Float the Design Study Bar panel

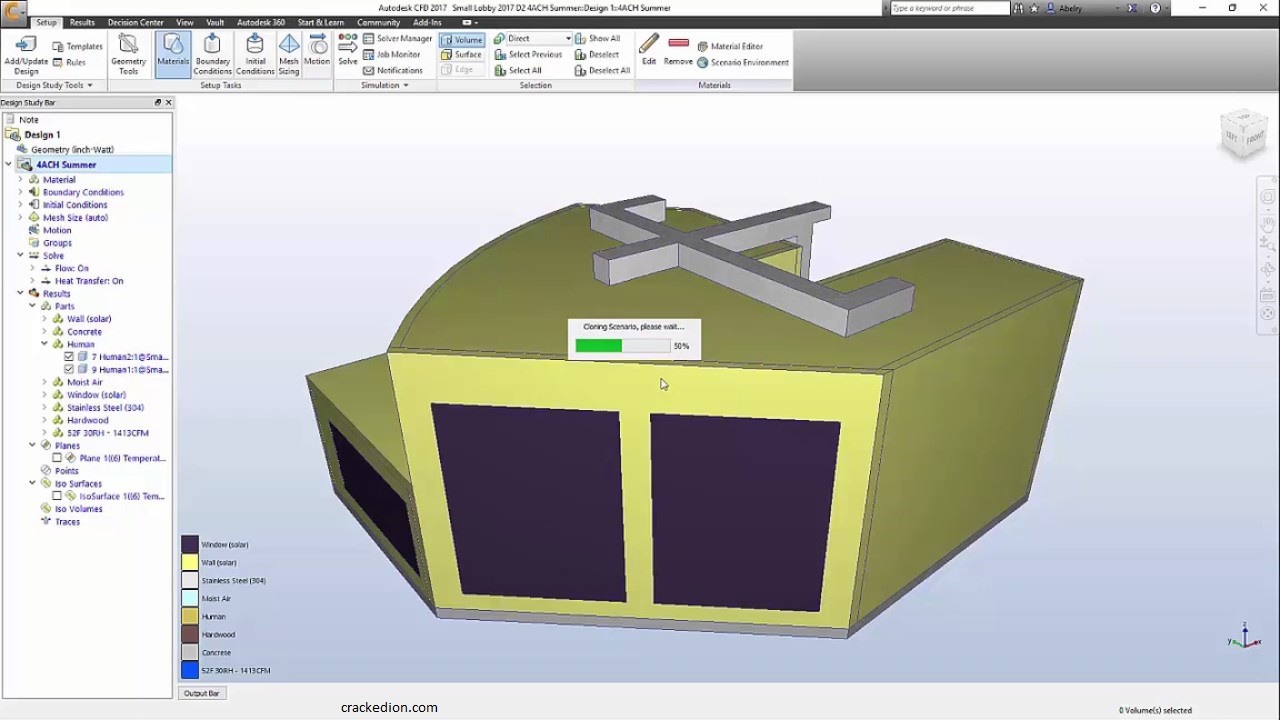point(157,102)
